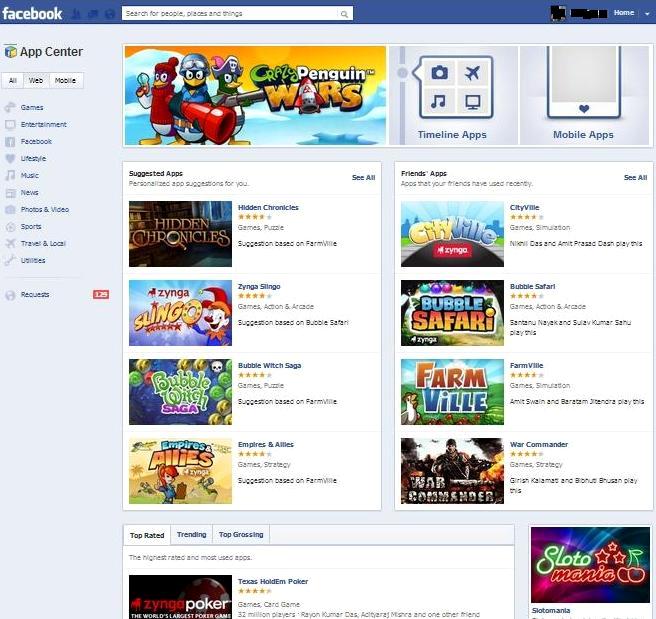Click the App Center heading
This screenshot has width=656, height=619.
51,52
